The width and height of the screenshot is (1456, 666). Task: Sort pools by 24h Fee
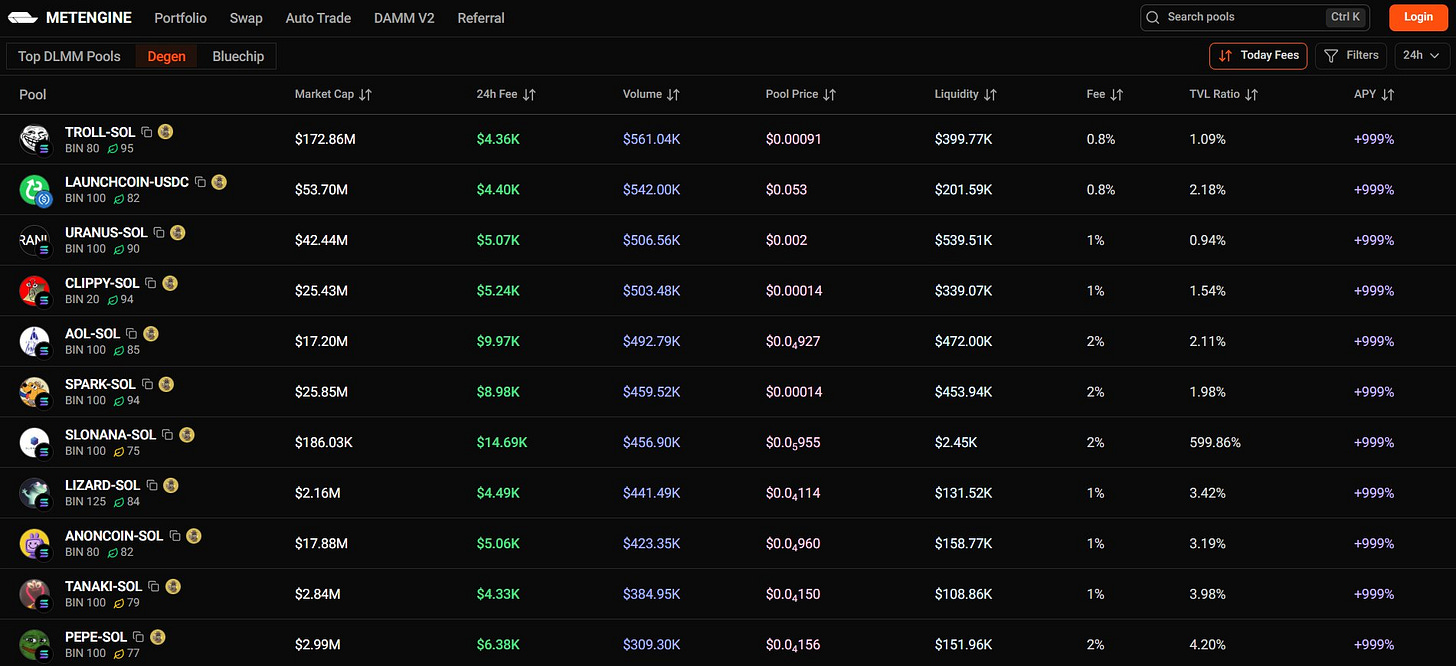click(x=506, y=94)
